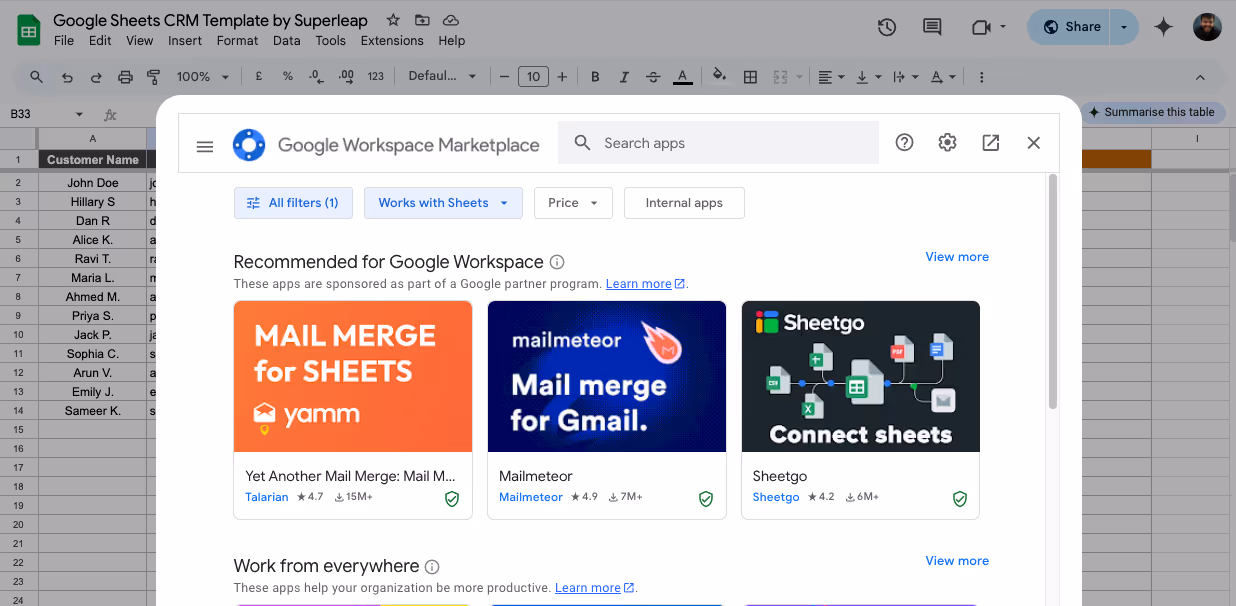Expand Works with Sheets filter dropdown
The height and width of the screenshot is (606, 1236).
(443, 203)
